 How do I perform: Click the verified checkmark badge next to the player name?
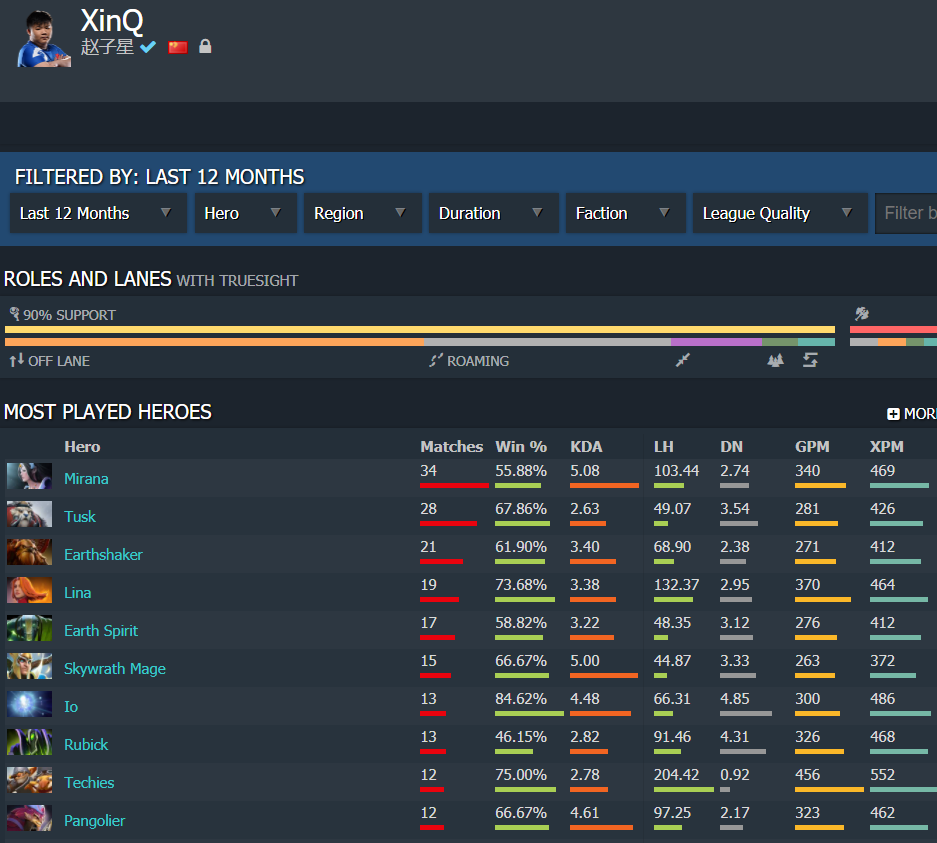click(148, 47)
